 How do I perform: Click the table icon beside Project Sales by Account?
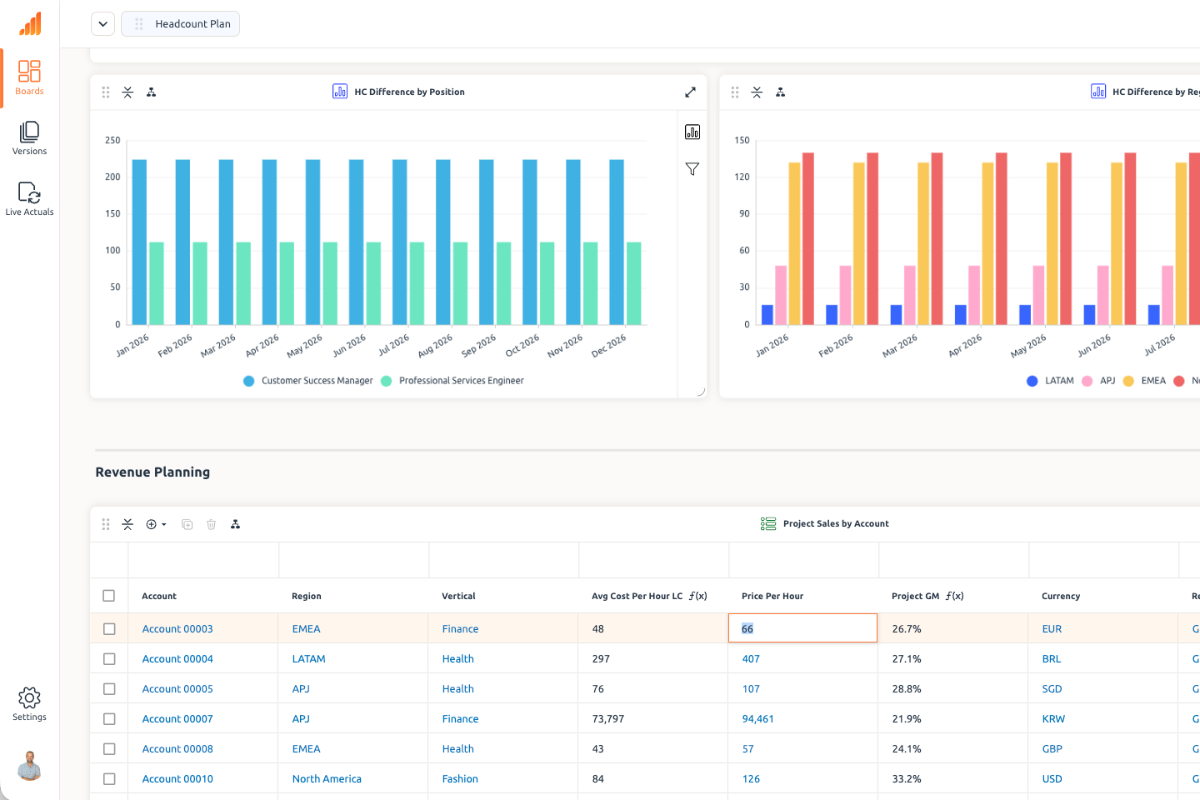click(769, 523)
